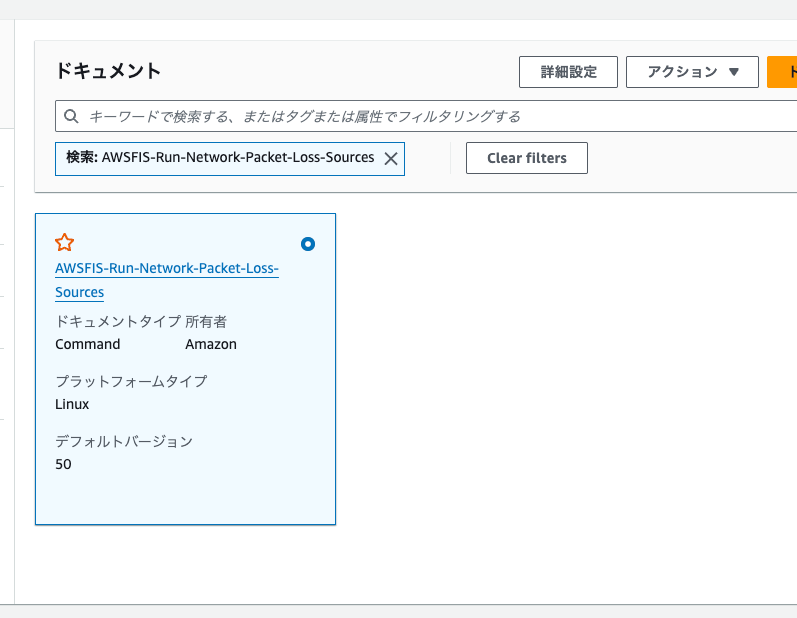Viewport: 797px width, 618px height.
Task: Select the AWSFIS-Run-Network-Packet-Loss-Sources radio button
Action: tap(308, 244)
